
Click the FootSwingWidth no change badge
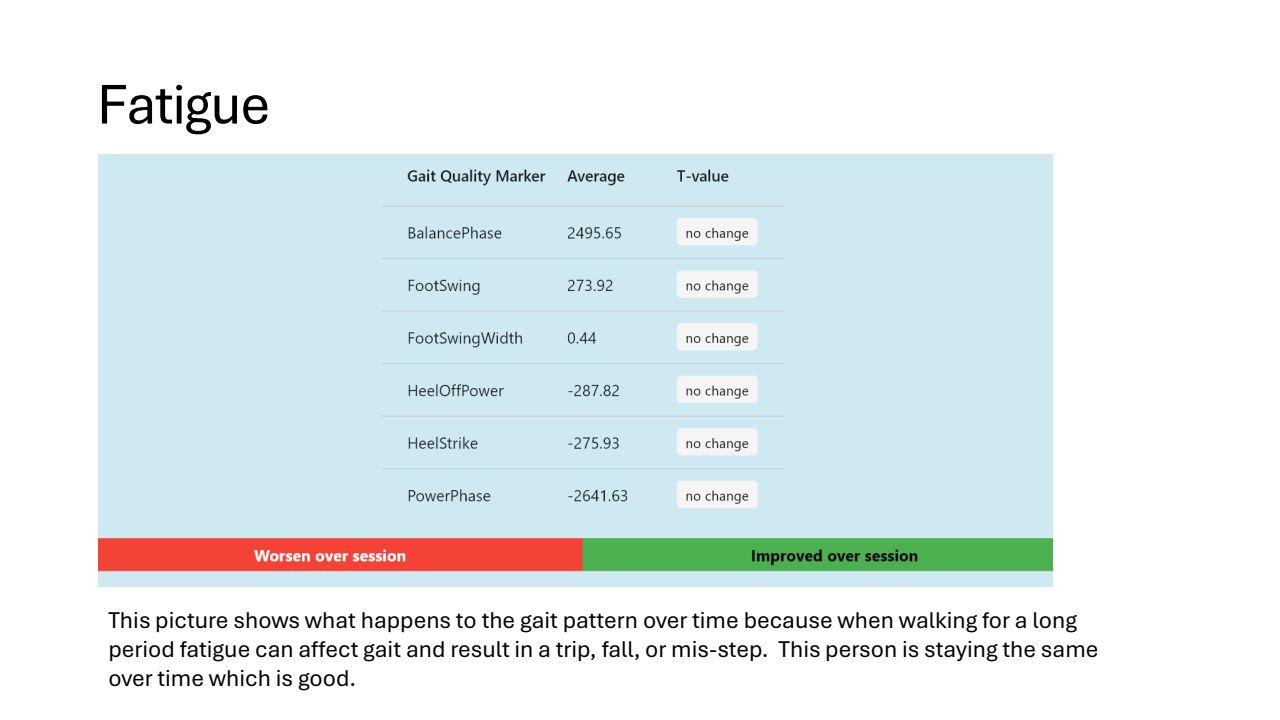716,338
